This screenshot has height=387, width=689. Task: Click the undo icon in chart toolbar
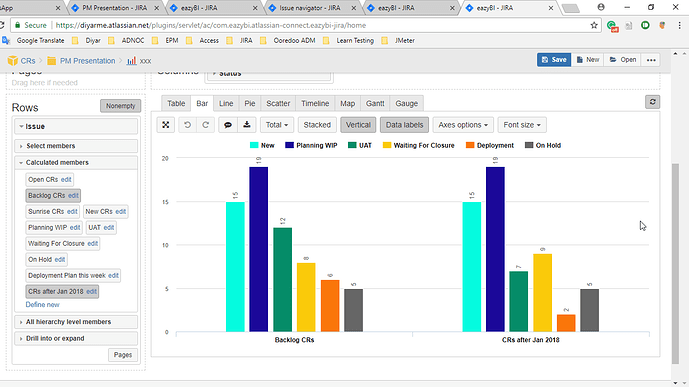(x=188, y=125)
